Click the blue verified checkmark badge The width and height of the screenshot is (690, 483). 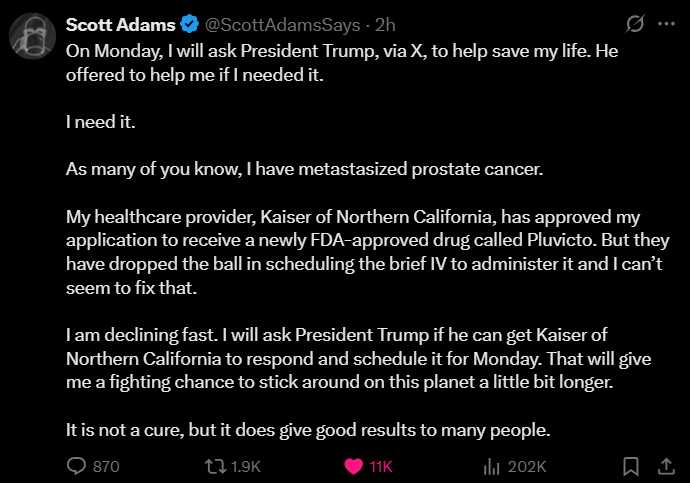(189, 24)
